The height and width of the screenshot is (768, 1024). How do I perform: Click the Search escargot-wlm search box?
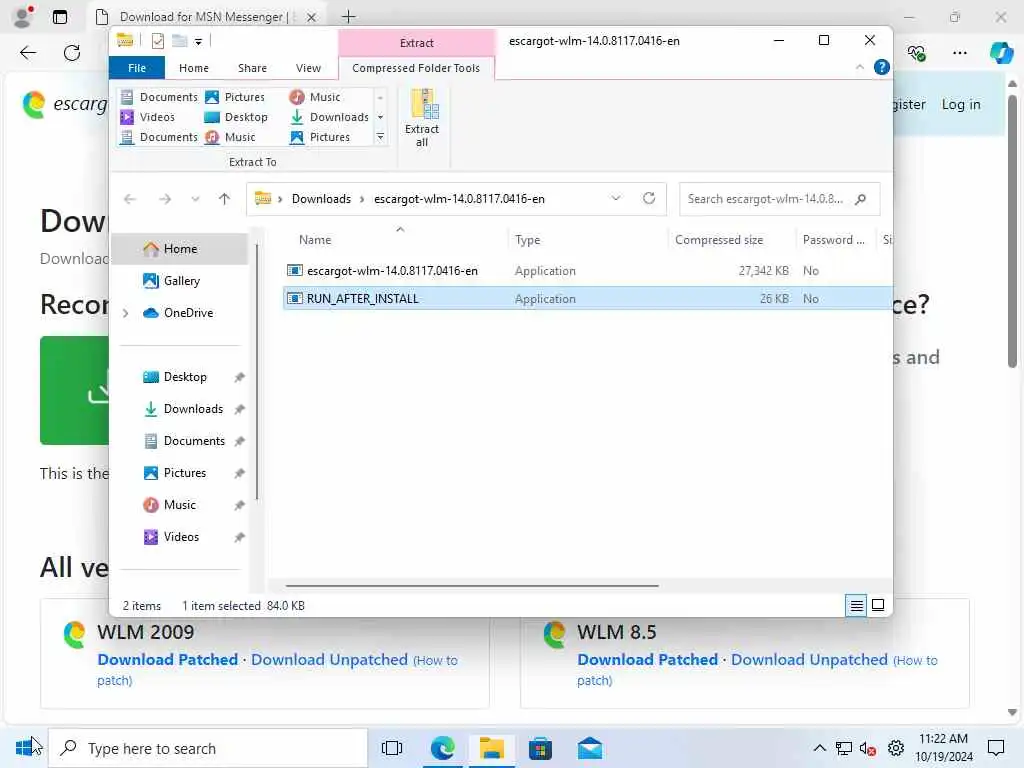779,199
